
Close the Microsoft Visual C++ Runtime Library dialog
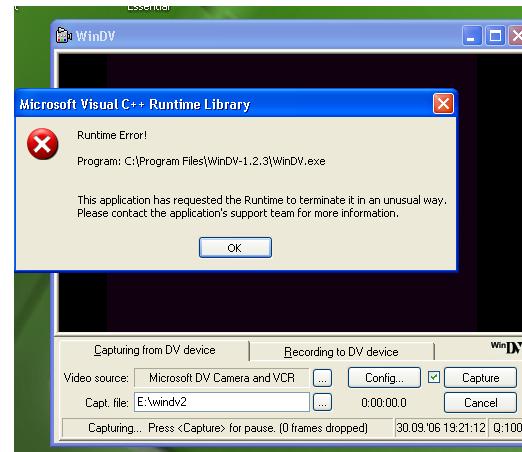(443, 104)
